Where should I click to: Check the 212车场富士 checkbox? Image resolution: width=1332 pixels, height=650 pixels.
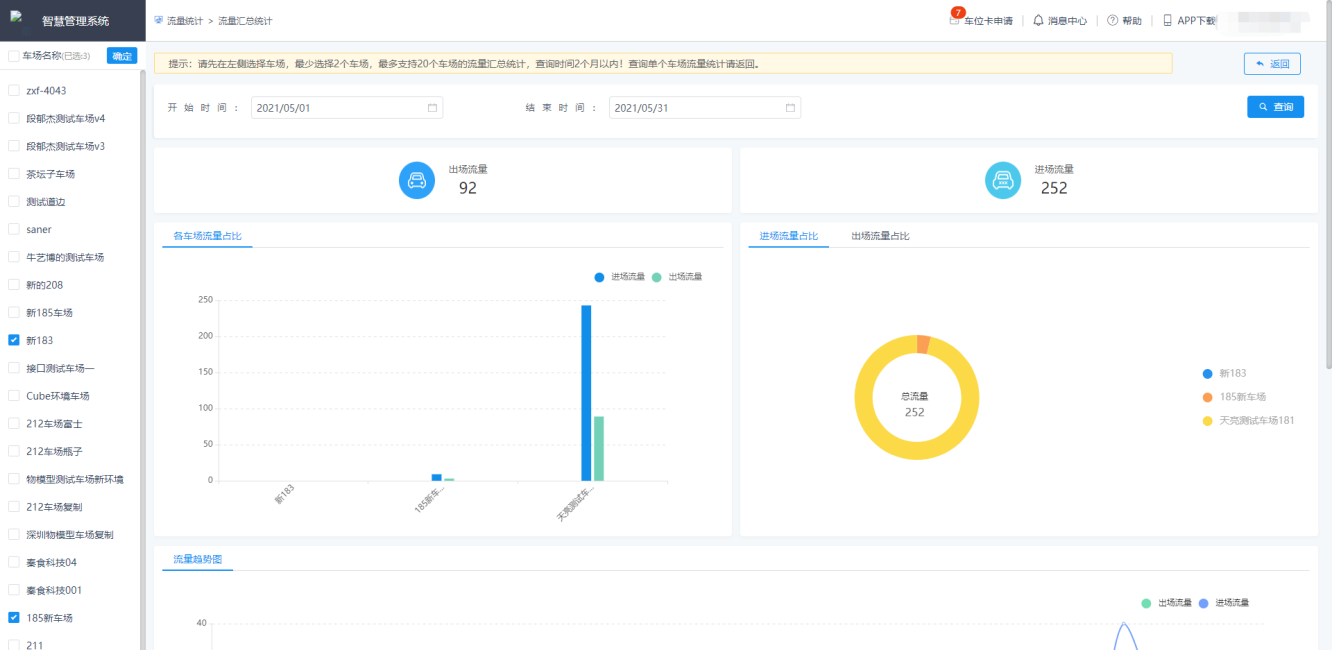pyautogui.click(x=14, y=423)
